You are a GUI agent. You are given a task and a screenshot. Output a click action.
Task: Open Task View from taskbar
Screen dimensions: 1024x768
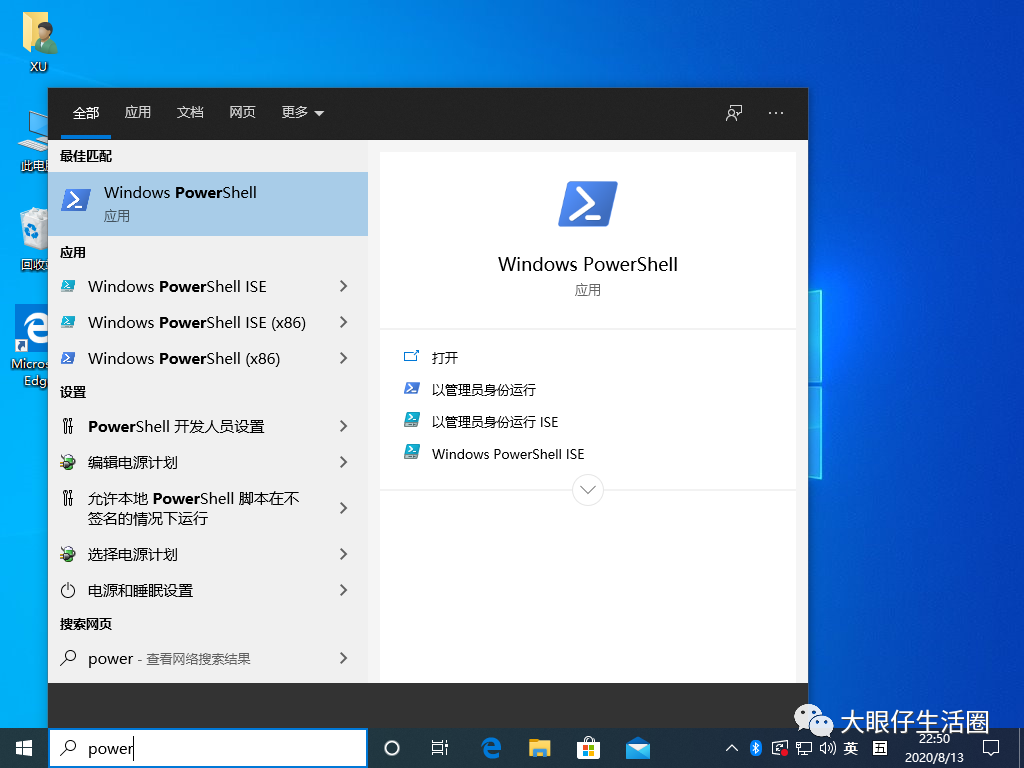click(x=440, y=748)
